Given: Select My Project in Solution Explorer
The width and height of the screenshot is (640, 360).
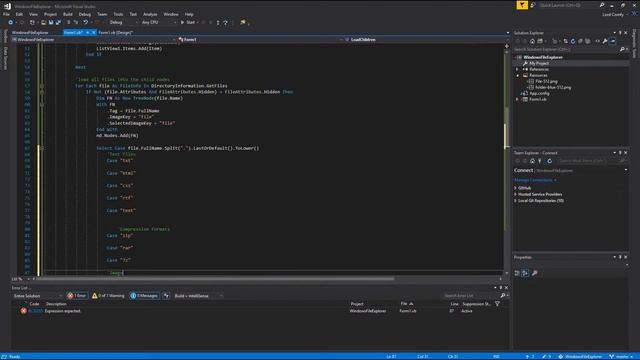Looking at the screenshot, I should click(x=539, y=63).
